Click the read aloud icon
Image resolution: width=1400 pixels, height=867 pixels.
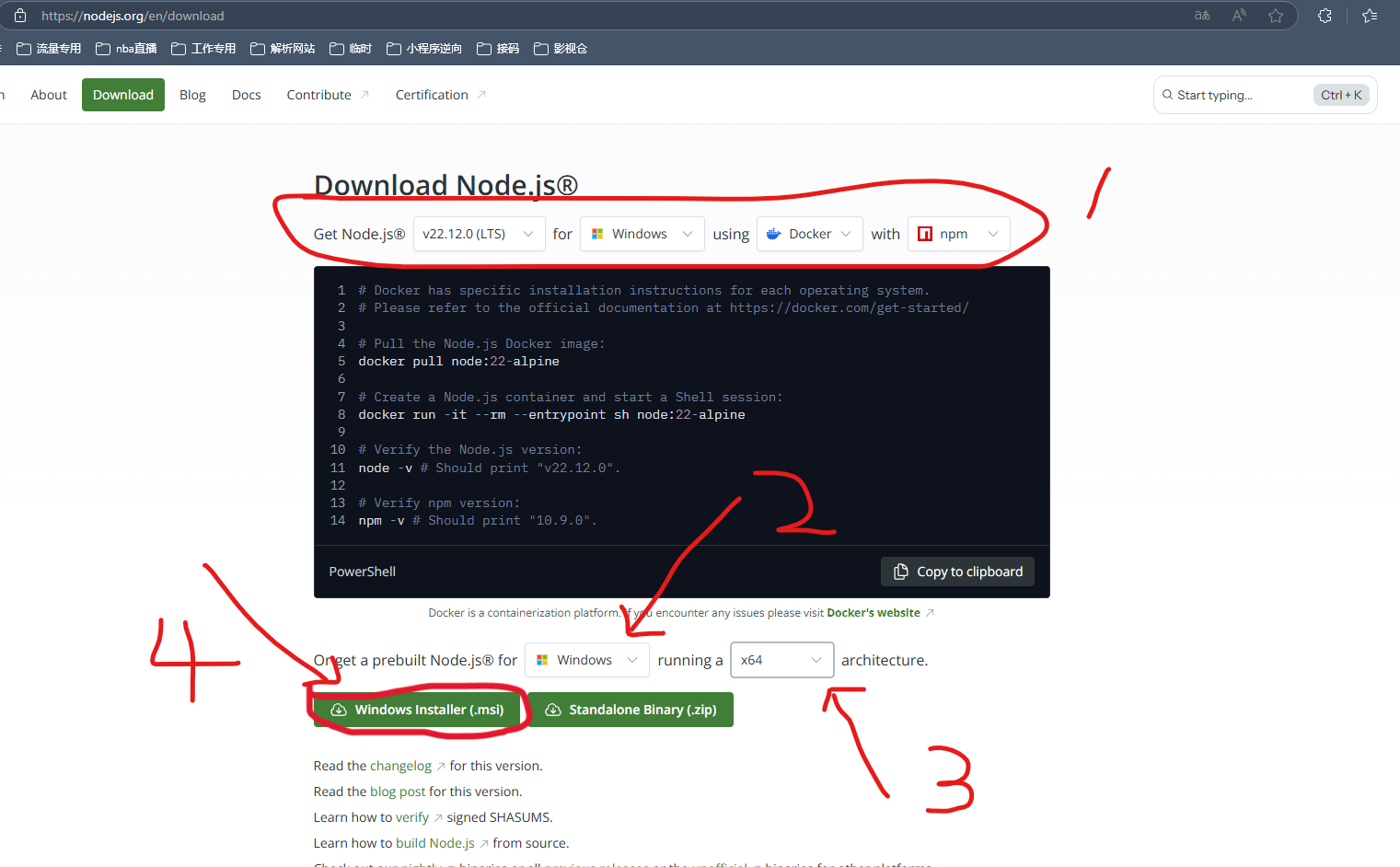[1240, 16]
